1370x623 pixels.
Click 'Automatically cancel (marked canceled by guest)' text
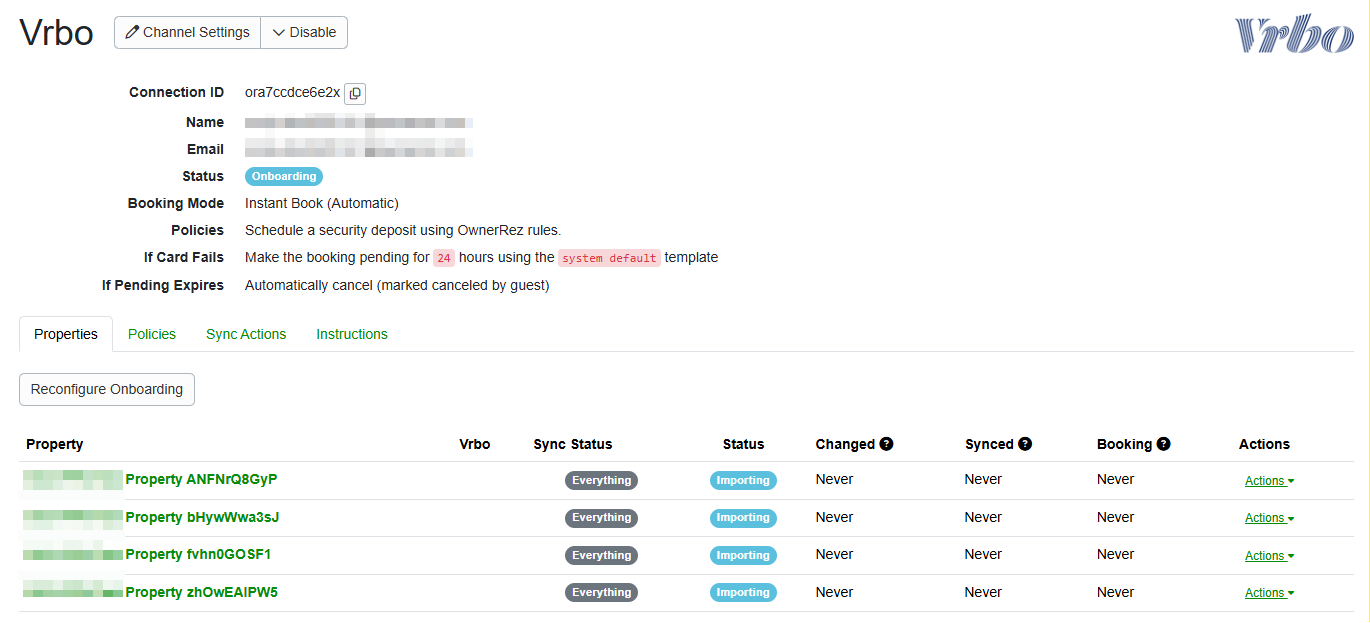[x=397, y=285]
